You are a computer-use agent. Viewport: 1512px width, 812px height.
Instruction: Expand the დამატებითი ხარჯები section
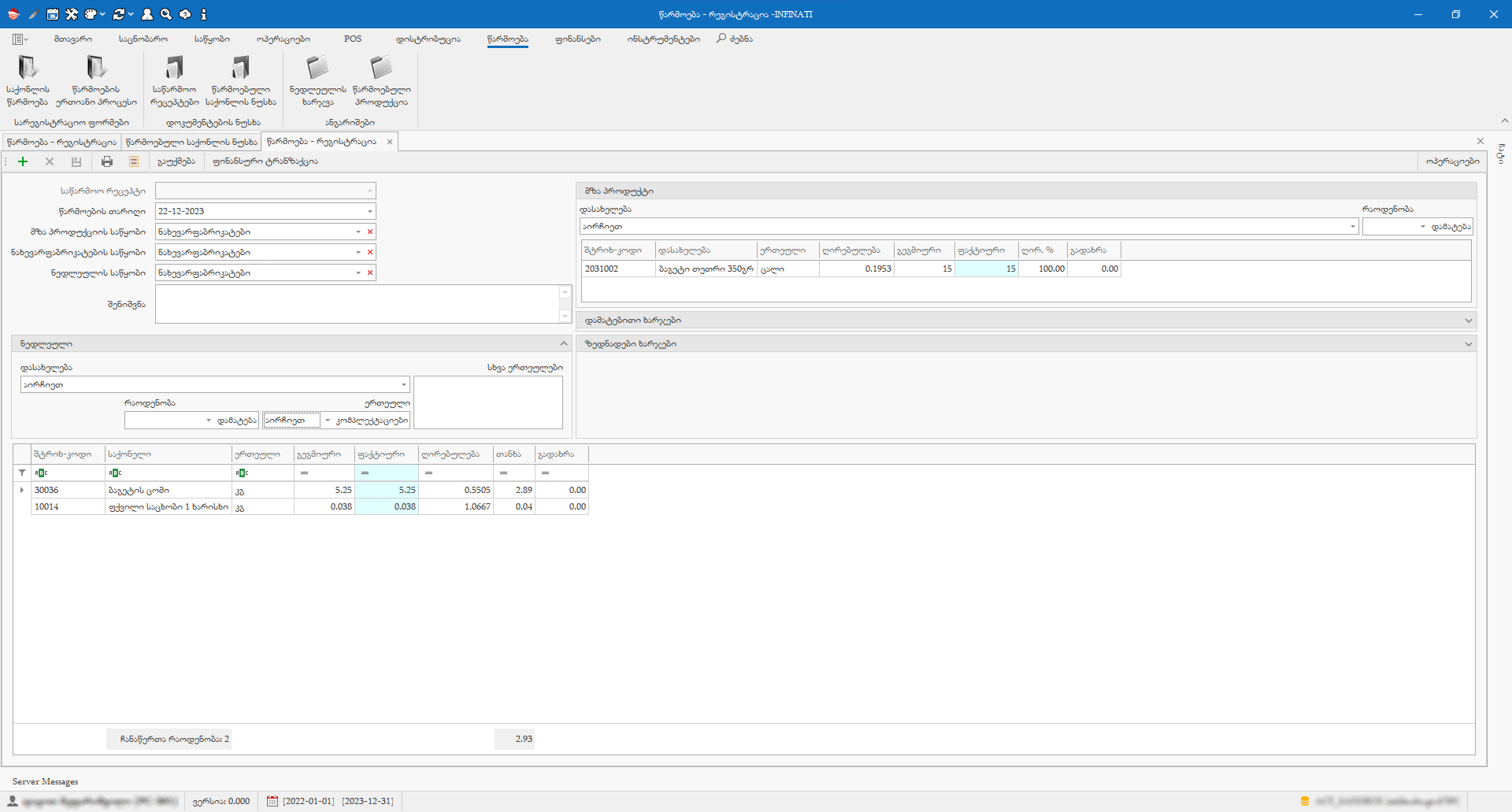coord(1468,321)
